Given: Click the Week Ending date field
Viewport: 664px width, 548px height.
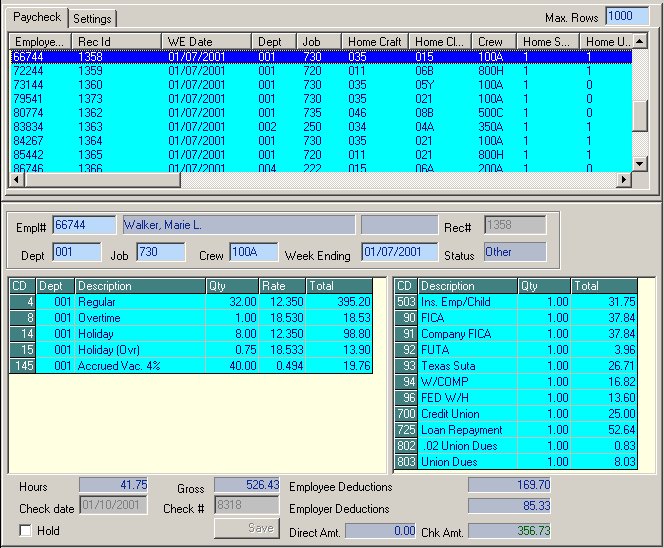Looking at the screenshot, I should tap(398, 252).
